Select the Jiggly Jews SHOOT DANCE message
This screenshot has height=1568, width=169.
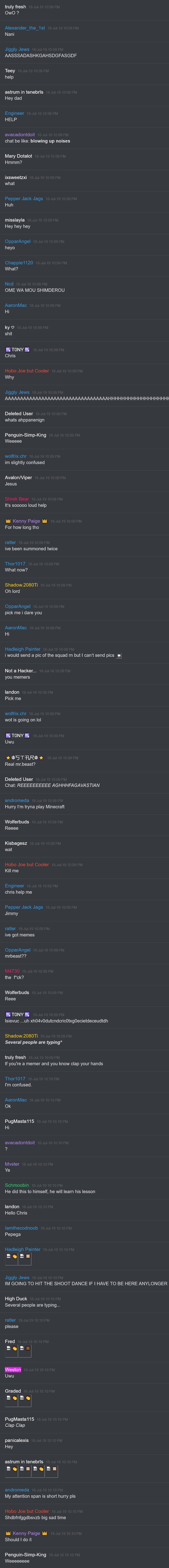86,1283
